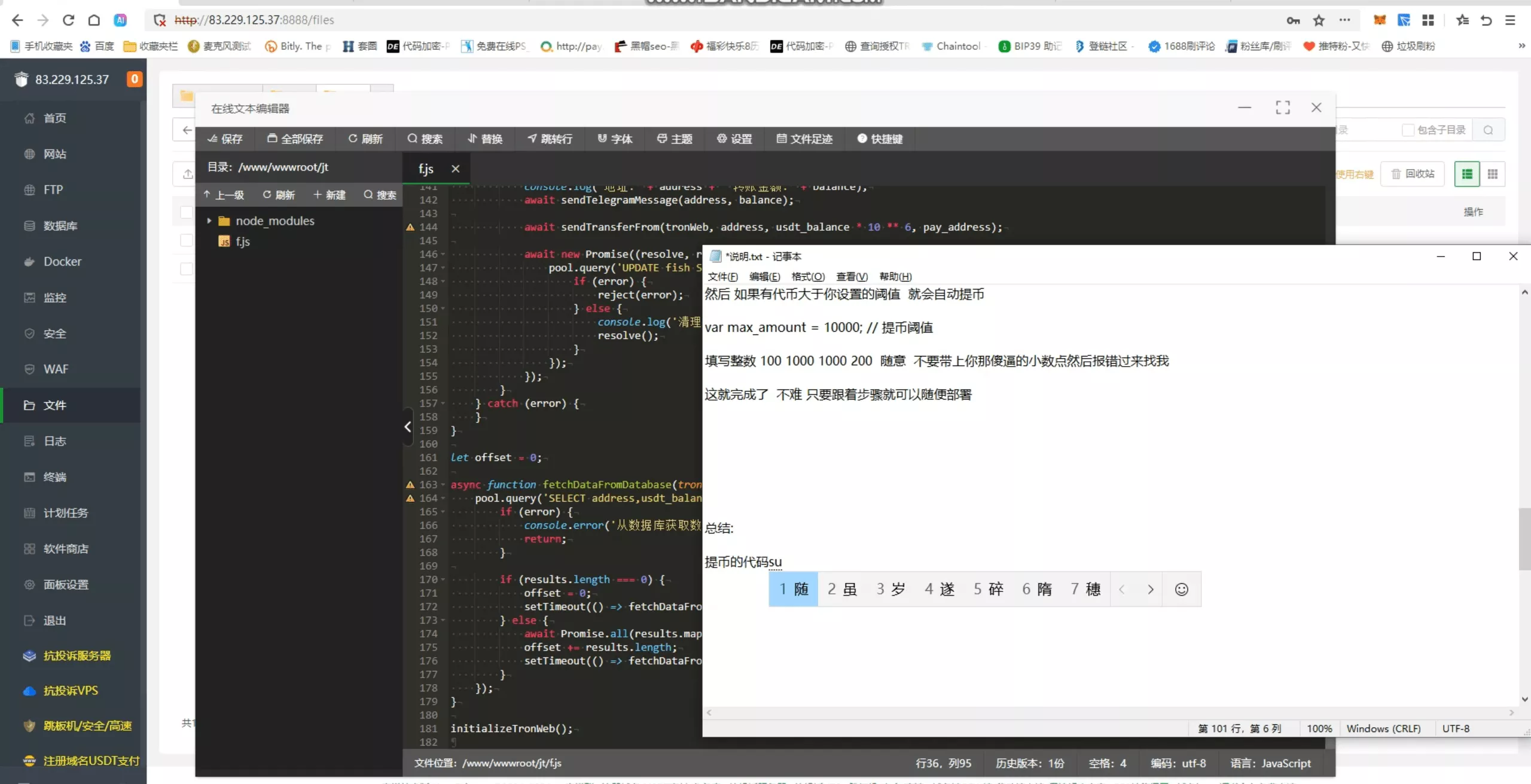Open the IME emoji picker
This screenshot has width=1531, height=784.
(x=1182, y=589)
